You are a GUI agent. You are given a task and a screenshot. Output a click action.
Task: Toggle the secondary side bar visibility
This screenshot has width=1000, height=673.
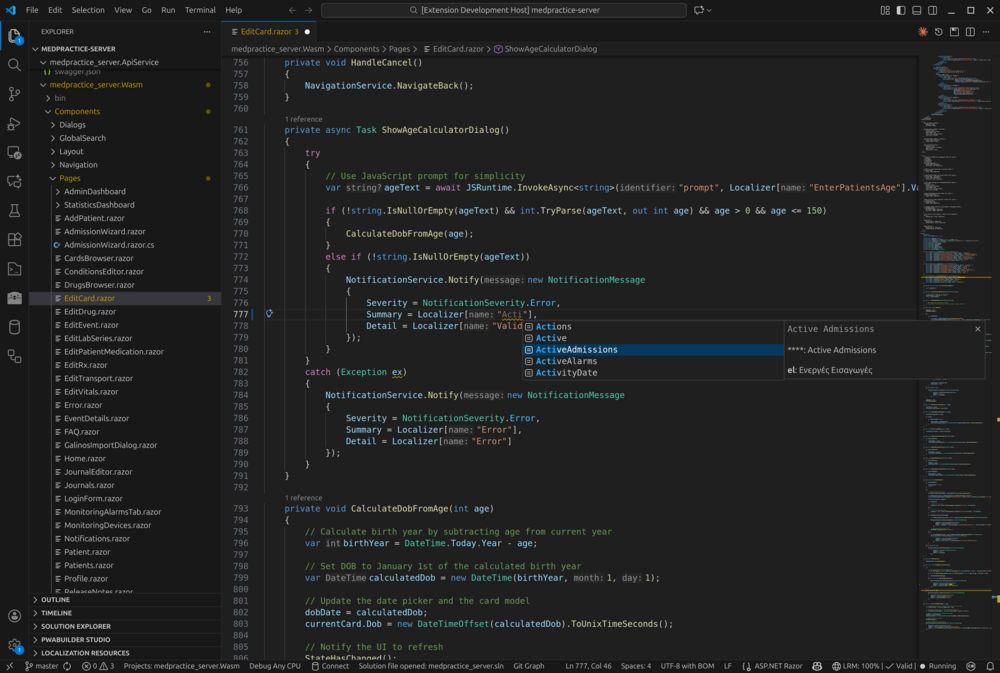coord(933,10)
